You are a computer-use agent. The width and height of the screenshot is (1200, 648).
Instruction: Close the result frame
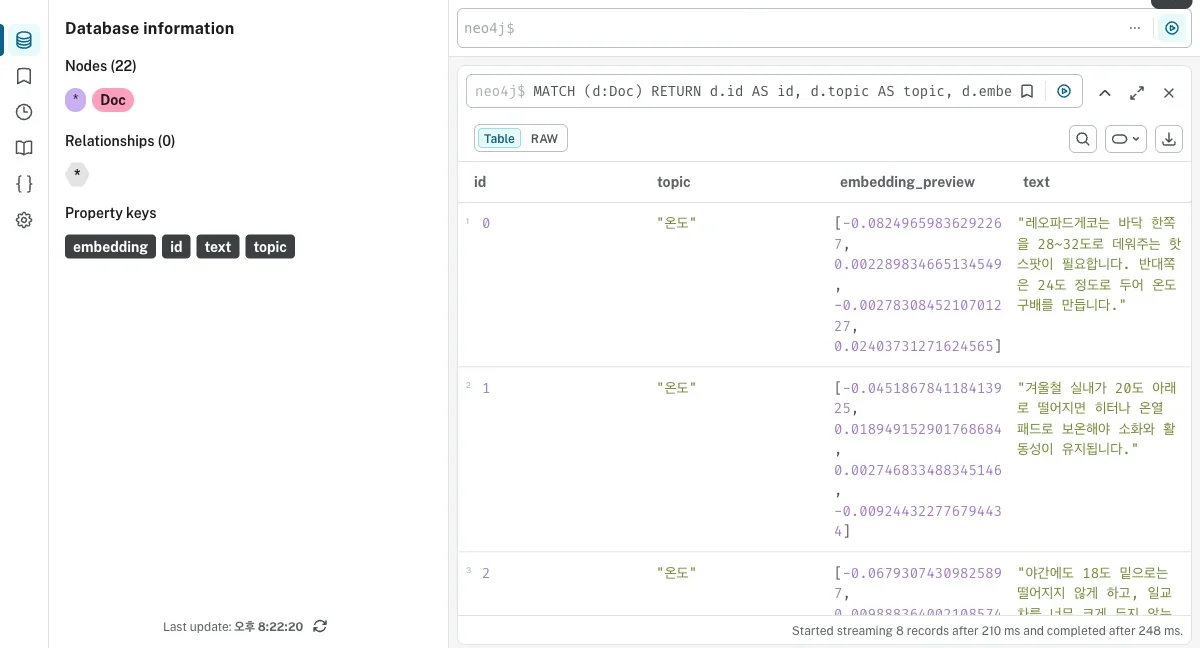coord(1169,92)
